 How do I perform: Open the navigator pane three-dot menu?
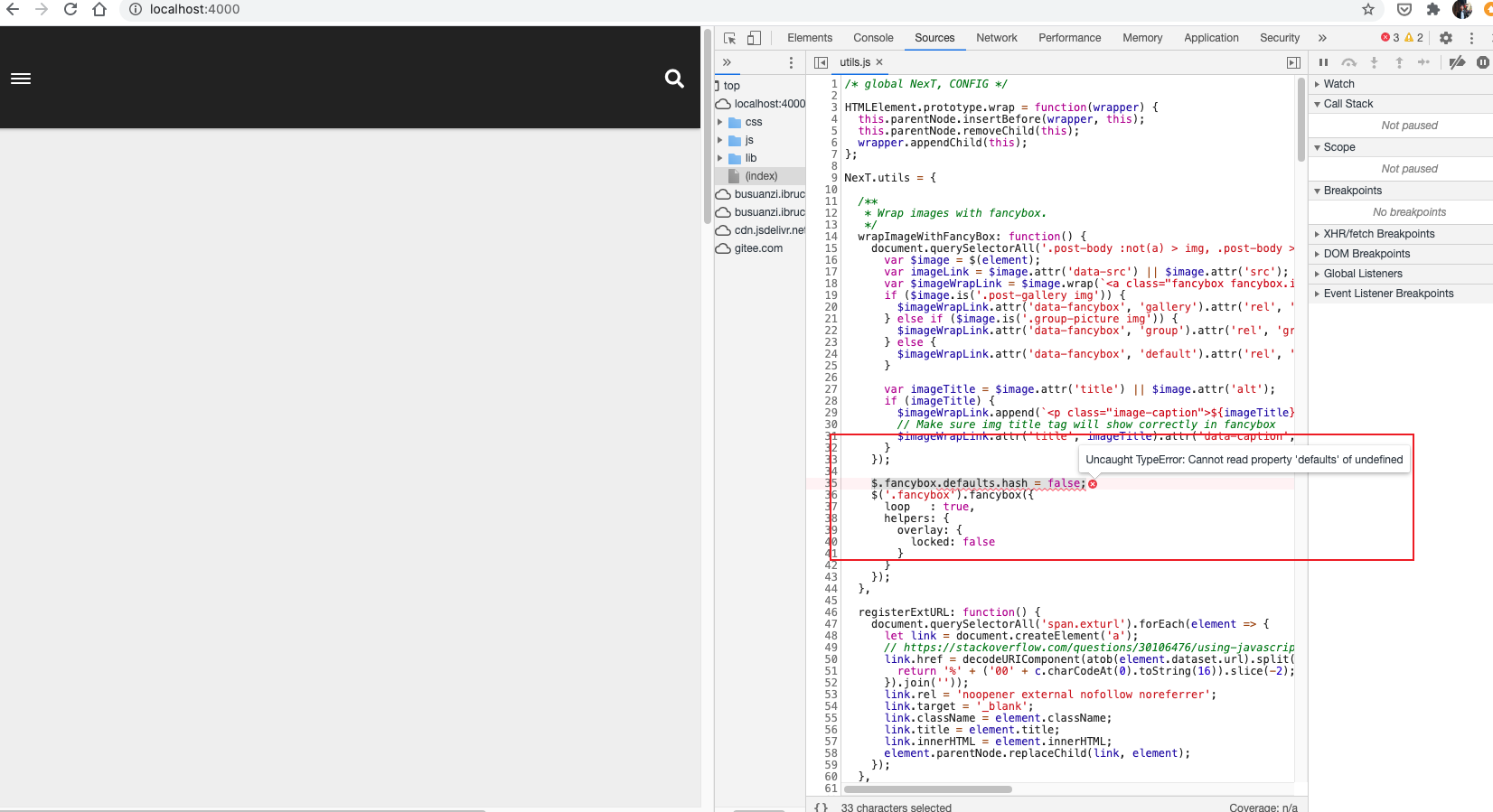[791, 62]
